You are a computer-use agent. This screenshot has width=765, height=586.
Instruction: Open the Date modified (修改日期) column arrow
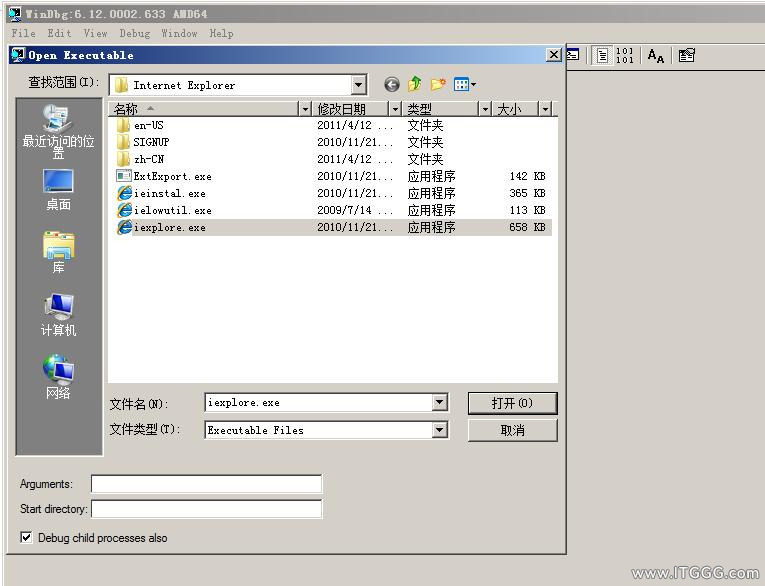(395, 109)
